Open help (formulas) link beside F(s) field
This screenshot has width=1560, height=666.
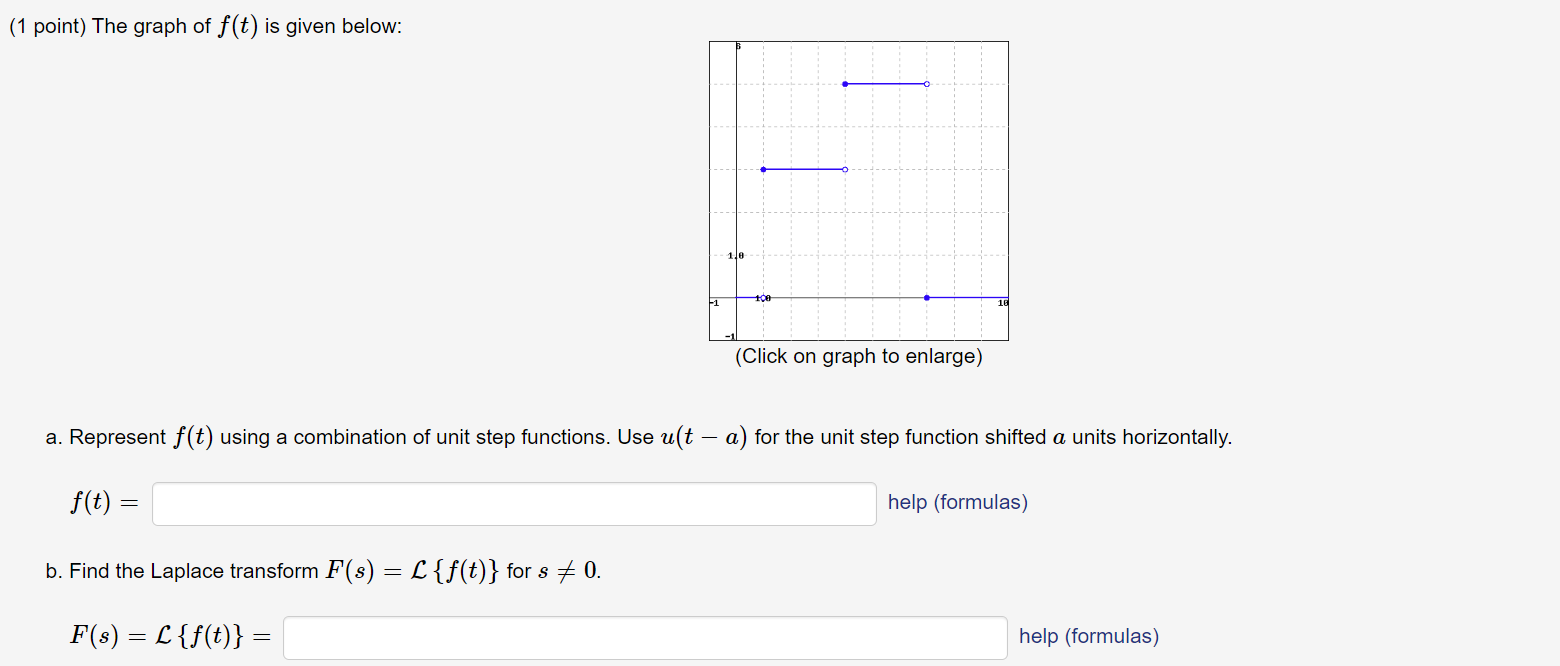point(1087,636)
